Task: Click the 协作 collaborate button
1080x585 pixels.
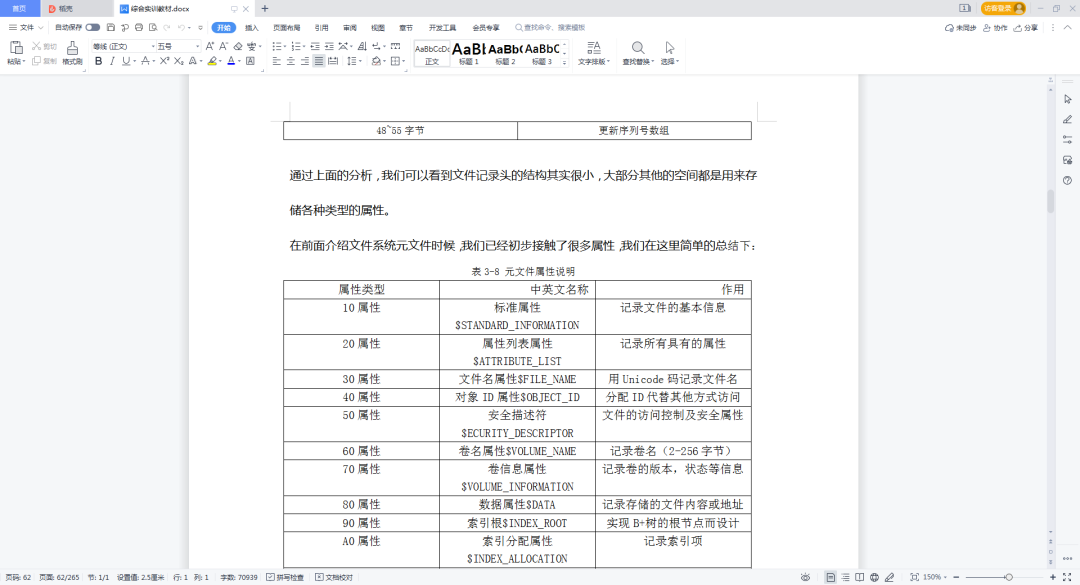Action: (995, 28)
